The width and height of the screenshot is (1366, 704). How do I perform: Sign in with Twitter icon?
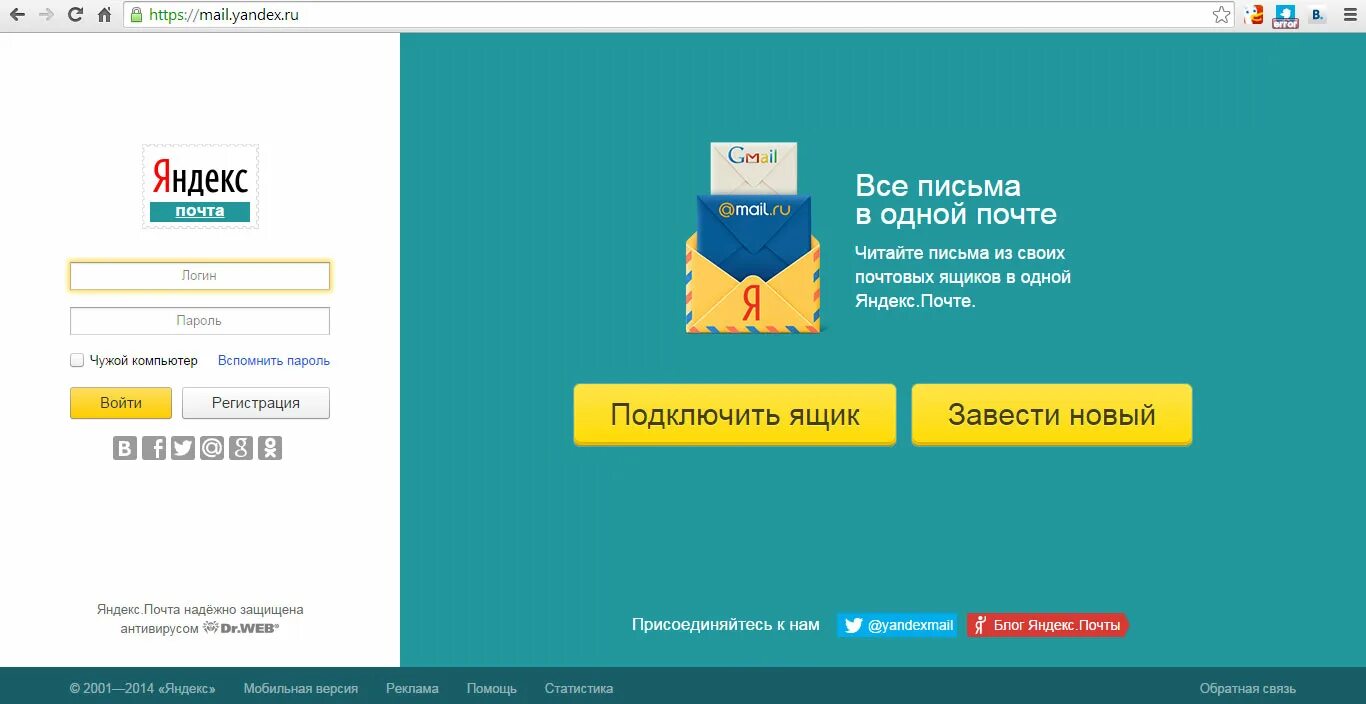[183, 448]
